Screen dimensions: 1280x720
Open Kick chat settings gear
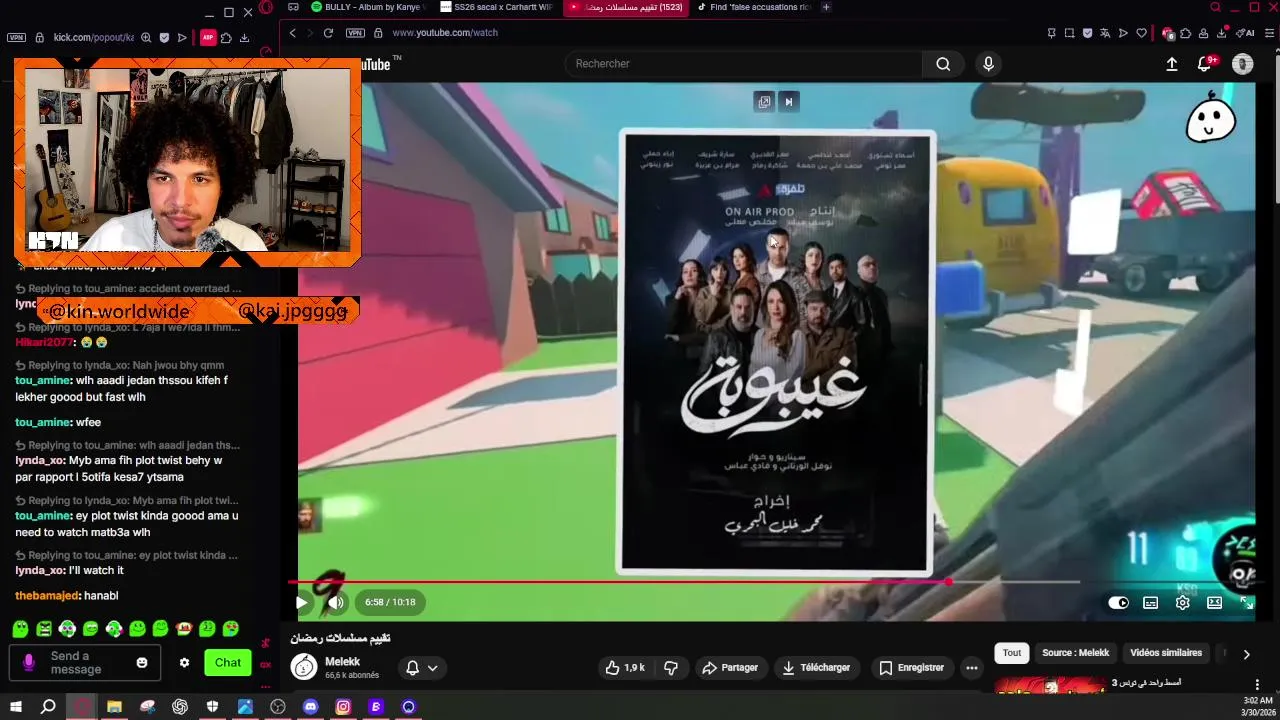tap(184, 663)
